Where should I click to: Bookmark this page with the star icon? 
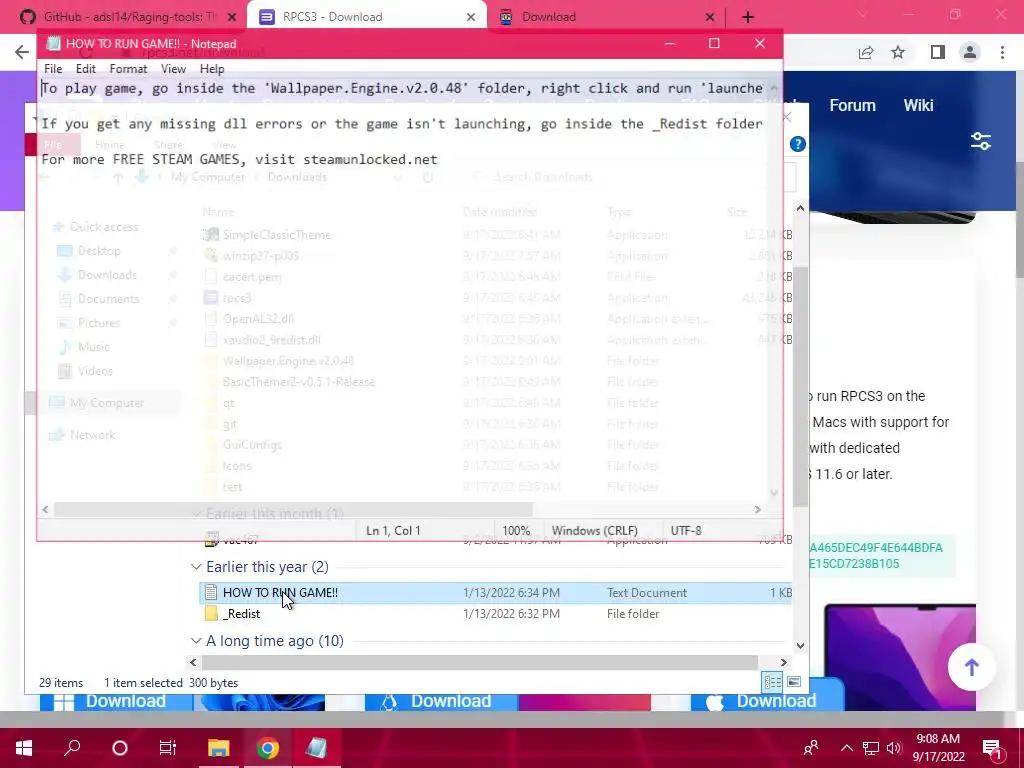pyautogui.click(x=898, y=52)
